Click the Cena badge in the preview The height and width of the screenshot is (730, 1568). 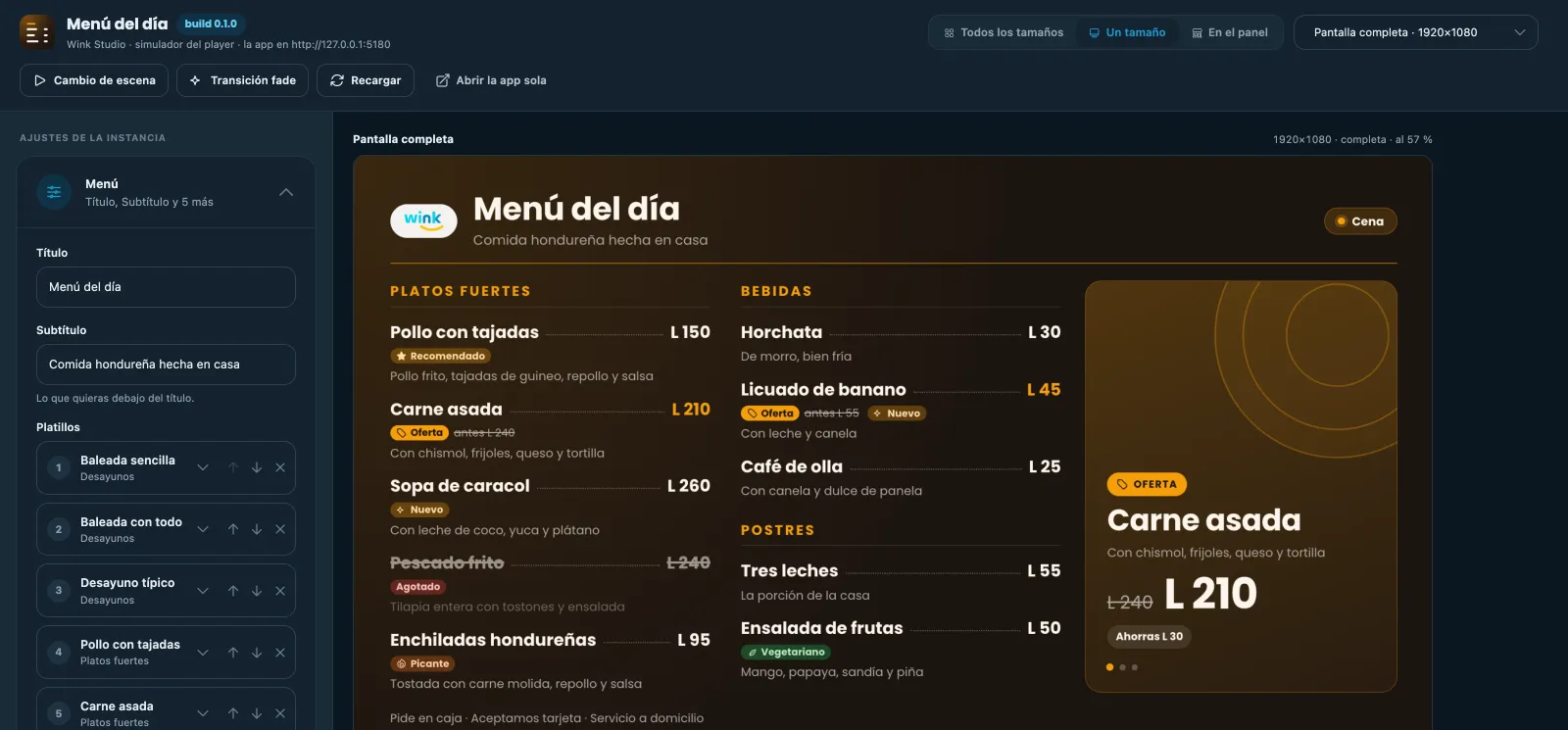1360,221
